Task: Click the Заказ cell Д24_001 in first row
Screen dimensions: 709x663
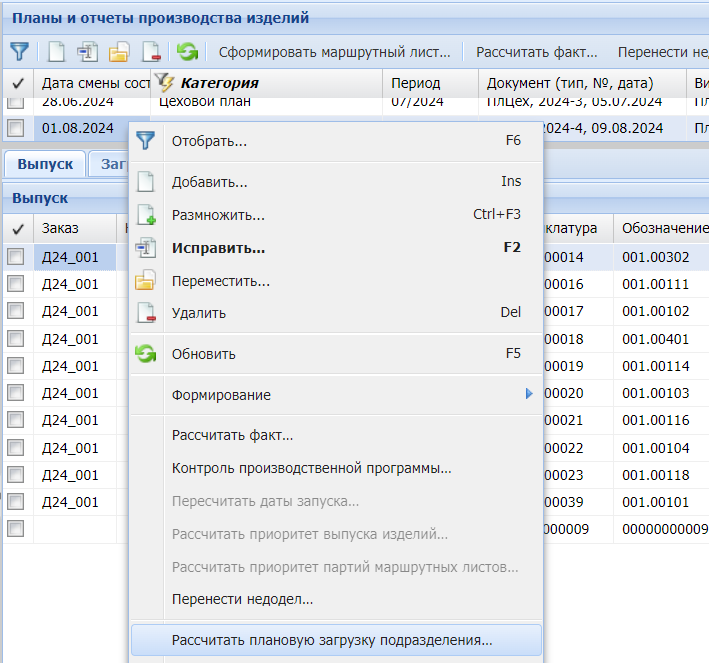Action: [70, 257]
